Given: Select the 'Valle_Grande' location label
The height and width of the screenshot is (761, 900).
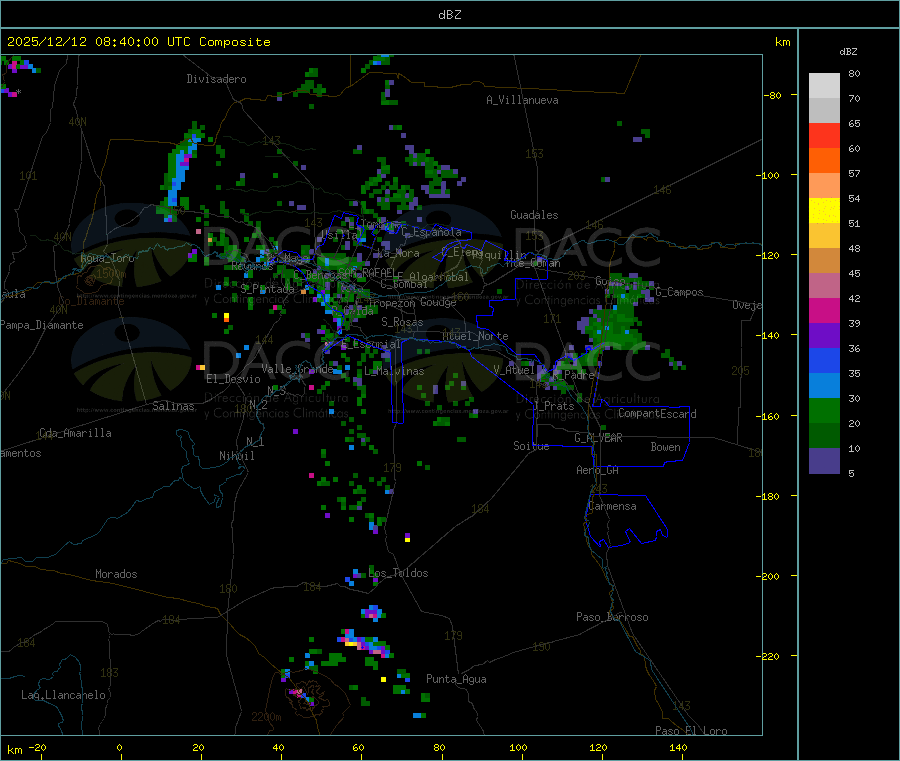Looking at the screenshot, I should pyautogui.click(x=297, y=368).
